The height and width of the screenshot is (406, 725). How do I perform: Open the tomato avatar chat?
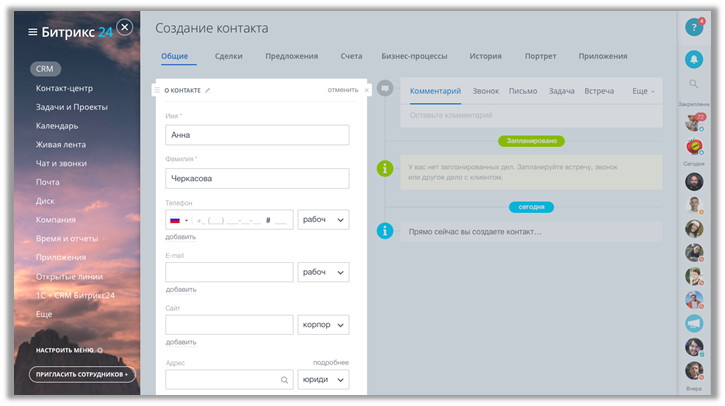[694, 147]
